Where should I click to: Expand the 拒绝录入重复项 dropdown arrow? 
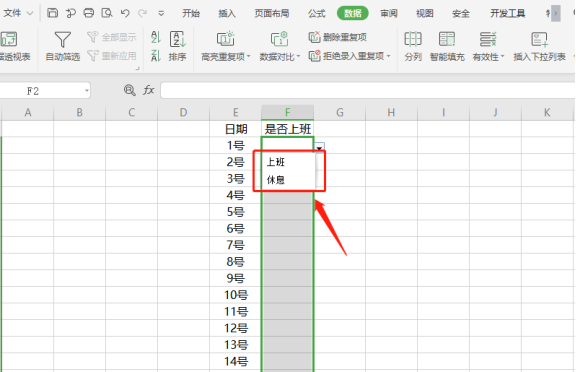[x=388, y=56]
